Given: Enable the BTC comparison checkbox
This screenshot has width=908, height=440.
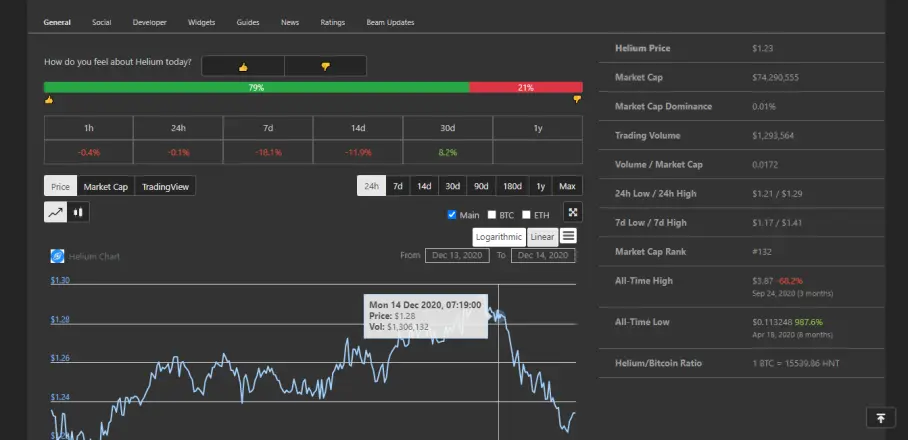Looking at the screenshot, I should 492,215.
